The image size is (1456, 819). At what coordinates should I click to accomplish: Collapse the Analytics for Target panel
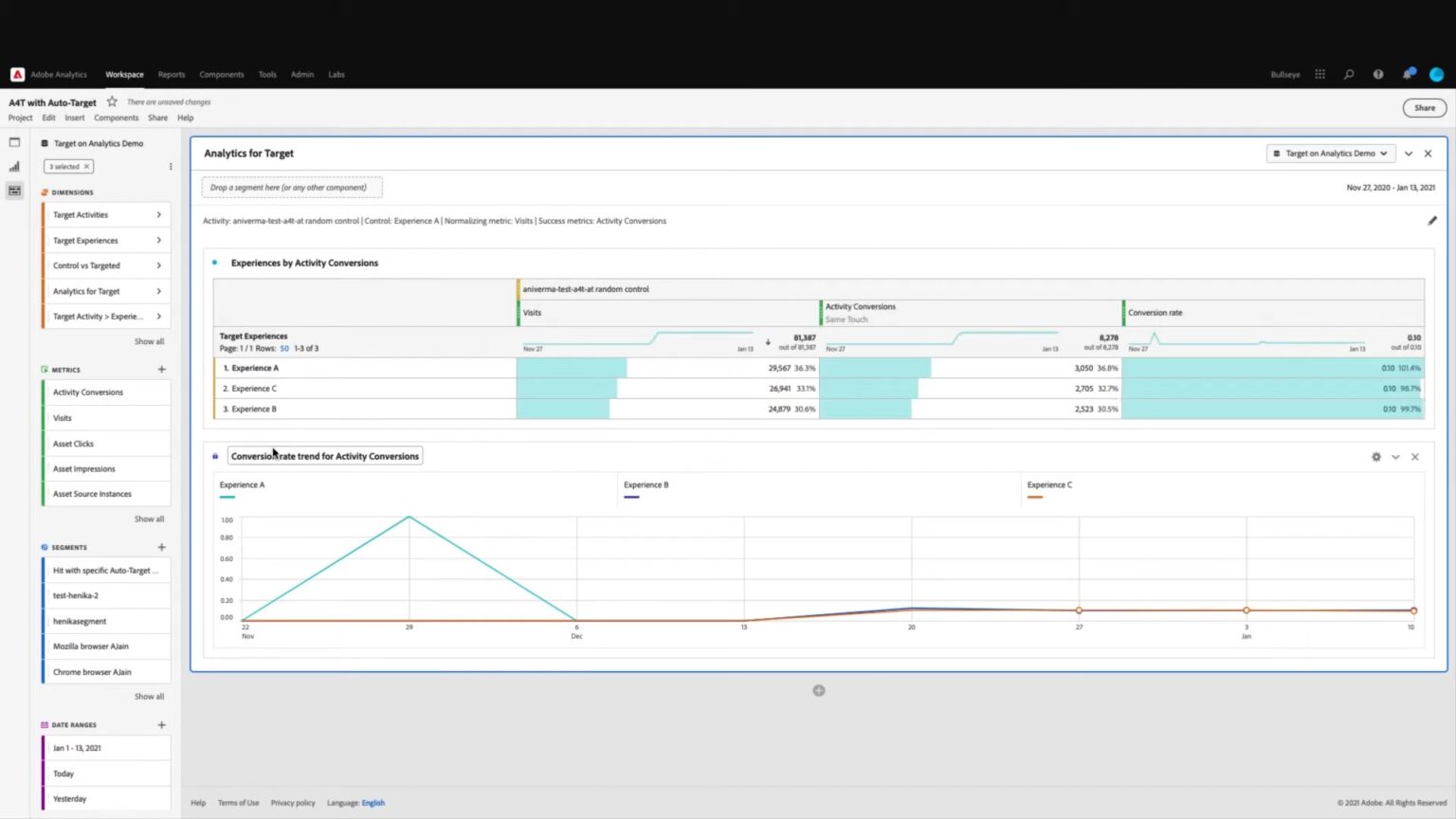click(1408, 153)
